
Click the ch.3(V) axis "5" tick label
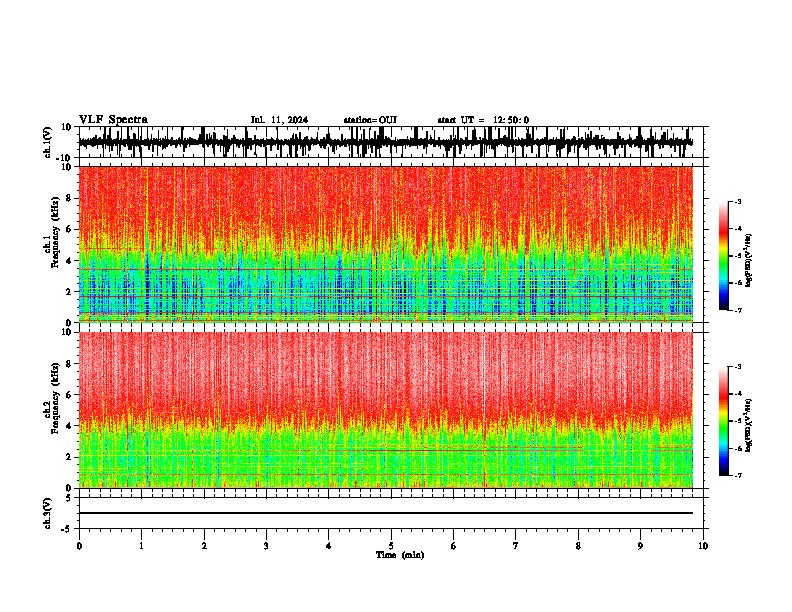point(70,498)
